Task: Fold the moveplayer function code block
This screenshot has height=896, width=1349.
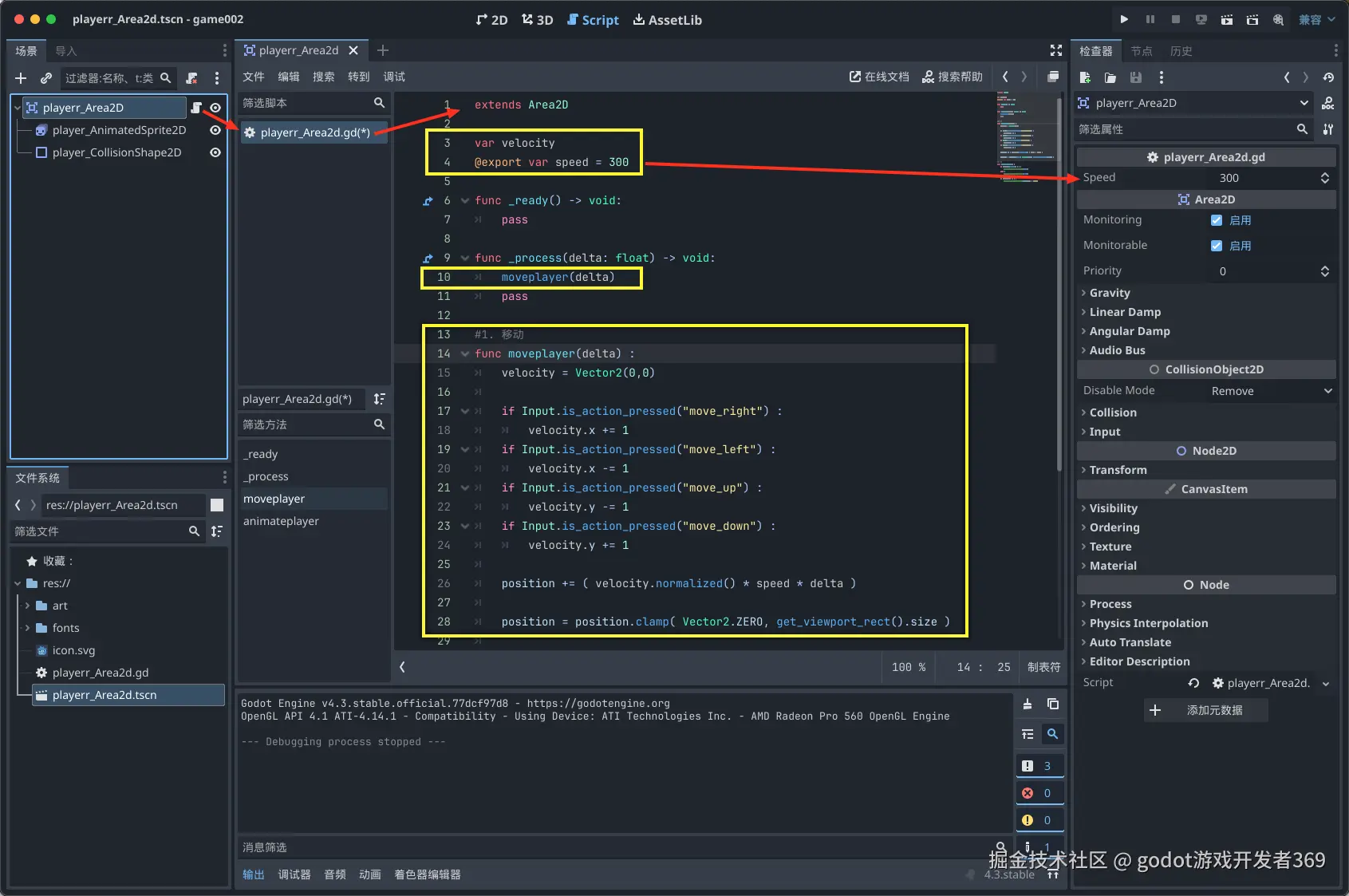Action: tap(465, 353)
